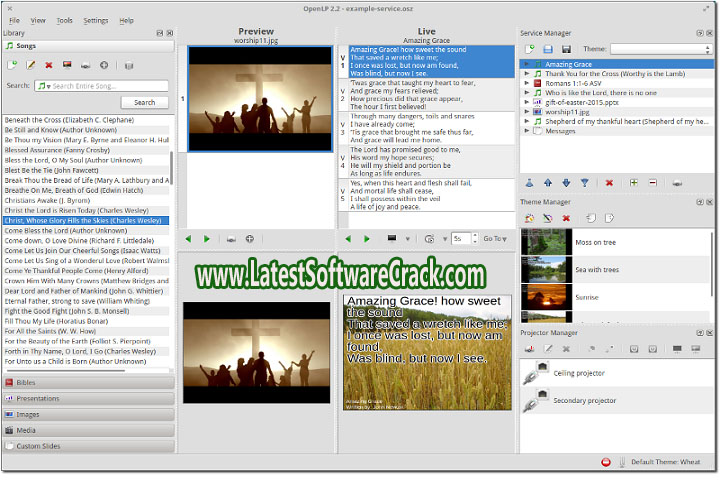720x480 pixels.
Task: Open song maintenance from Library toolbar
Action: [129, 66]
